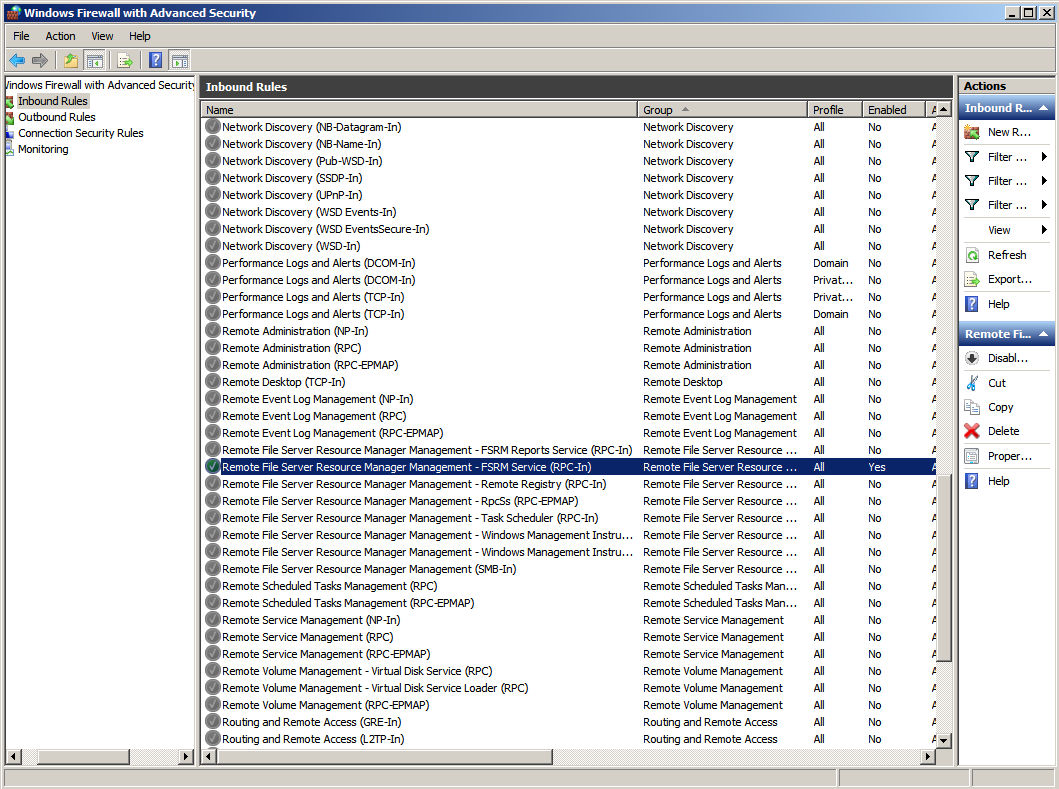Screen dimensions: 1059x789
Task: Select Monitoring in the tree
Action: pos(43,149)
